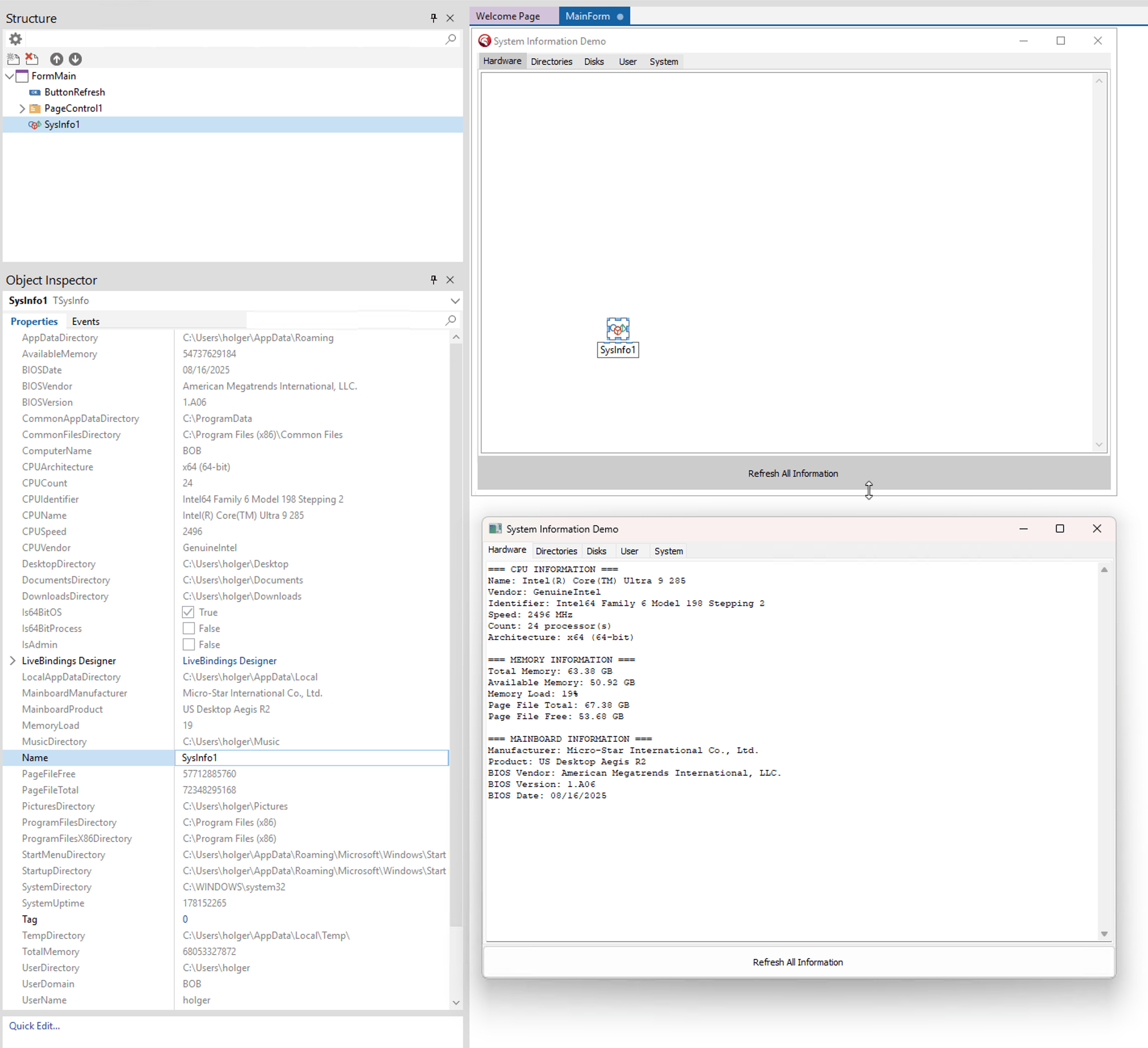
Task: Open the Structure panel settings gear
Action: (x=15, y=39)
